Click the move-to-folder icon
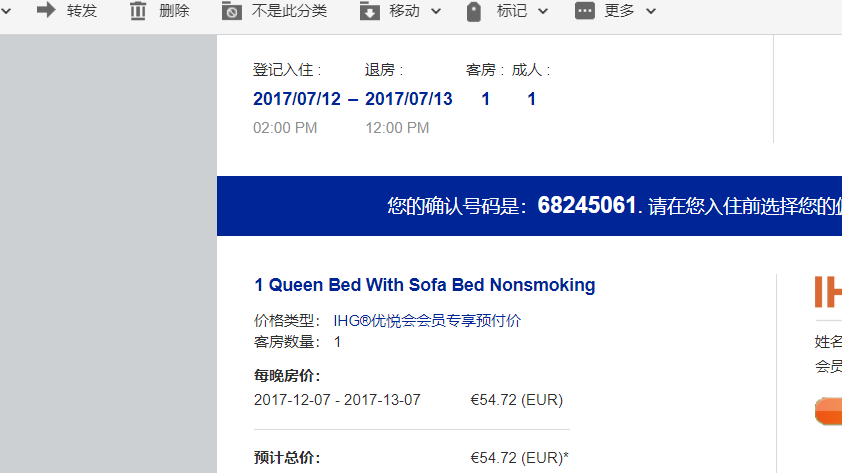 click(x=369, y=11)
